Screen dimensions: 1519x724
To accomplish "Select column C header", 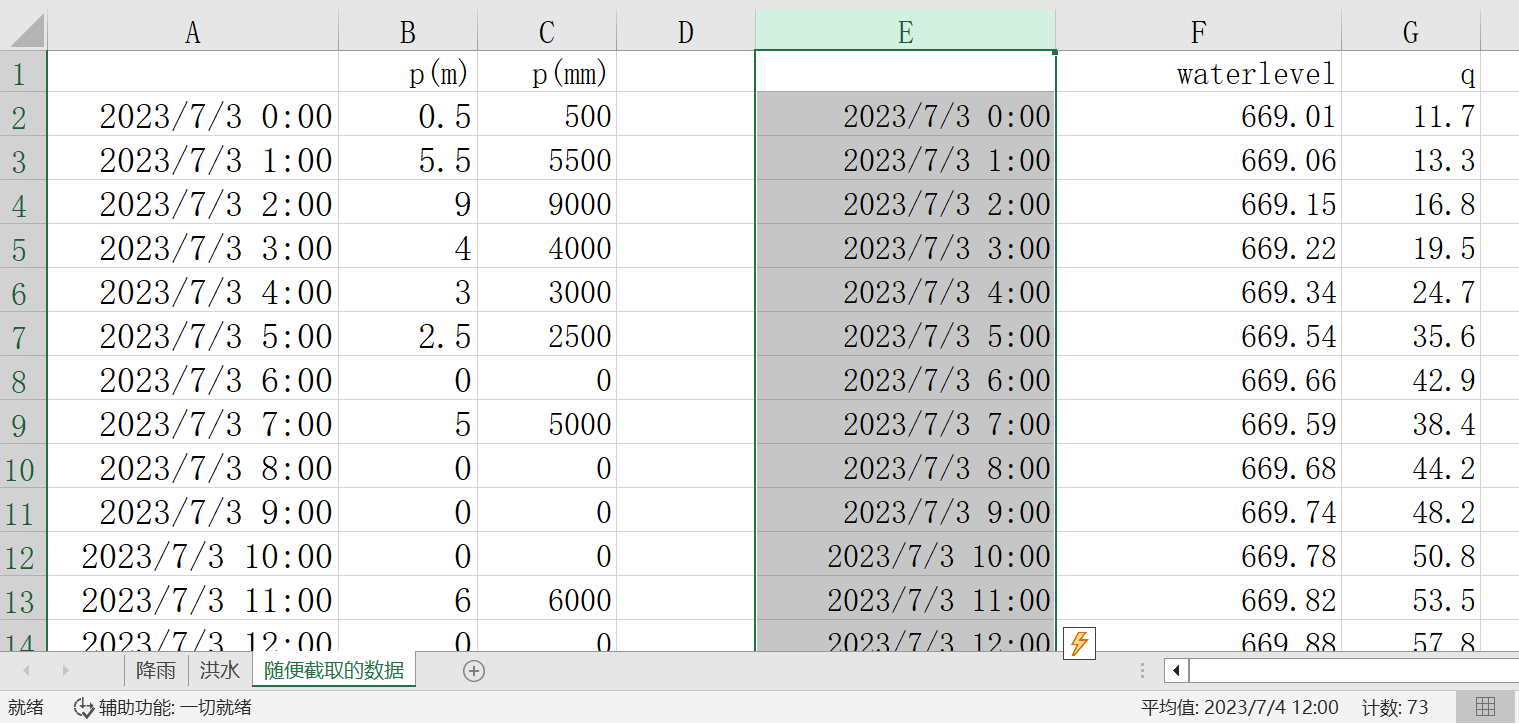I will pyautogui.click(x=547, y=32).
